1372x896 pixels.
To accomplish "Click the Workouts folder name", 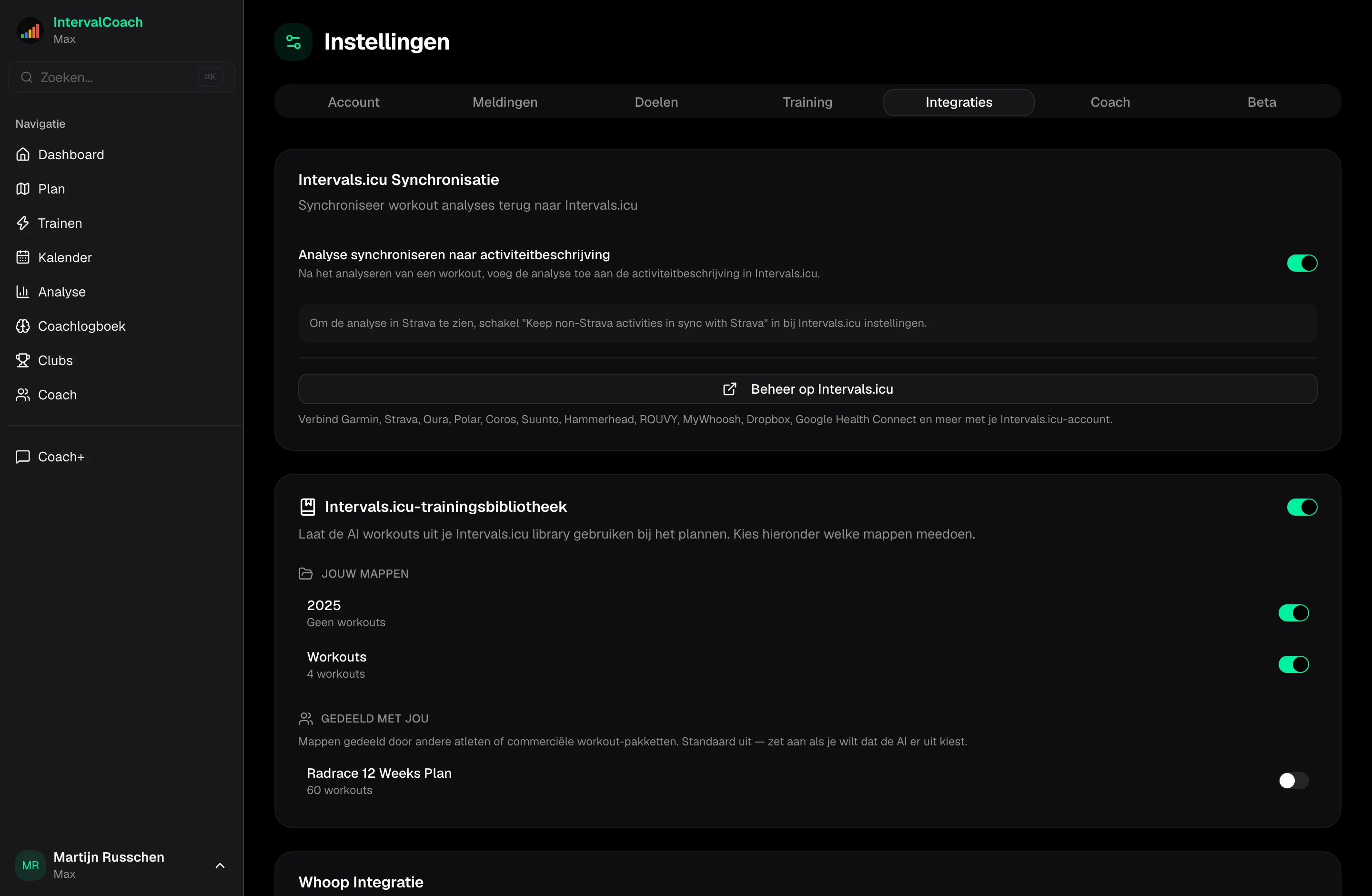I will point(337,657).
